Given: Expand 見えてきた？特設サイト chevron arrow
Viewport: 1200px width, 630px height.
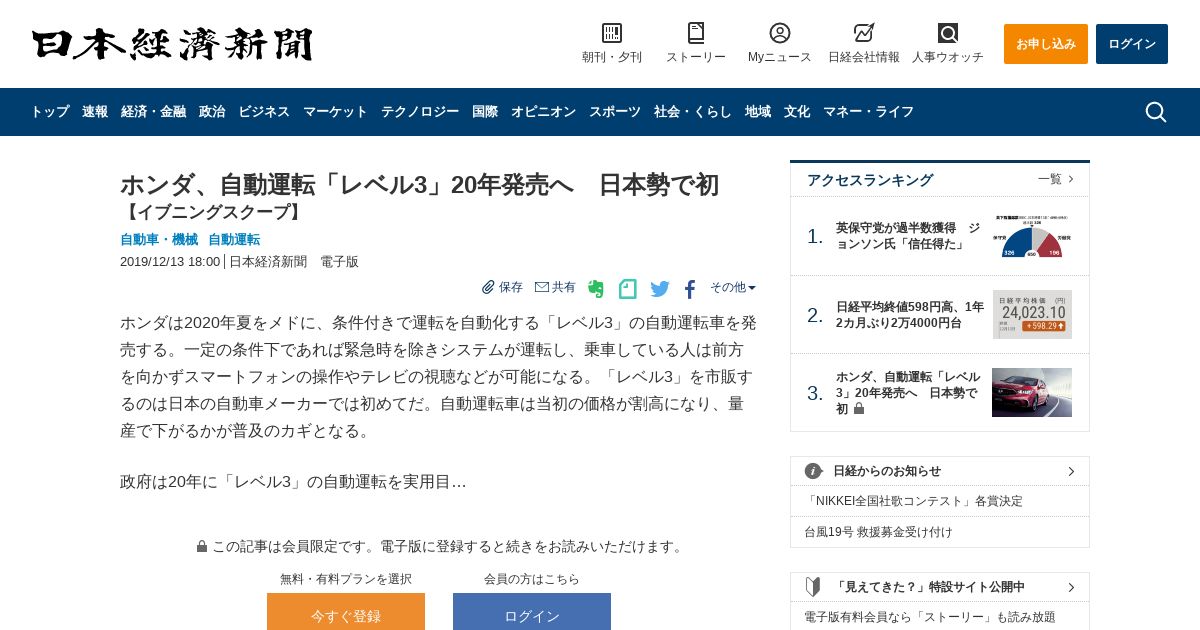Looking at the screenshot, I should pyautogui.click(x=1071, y=587).
